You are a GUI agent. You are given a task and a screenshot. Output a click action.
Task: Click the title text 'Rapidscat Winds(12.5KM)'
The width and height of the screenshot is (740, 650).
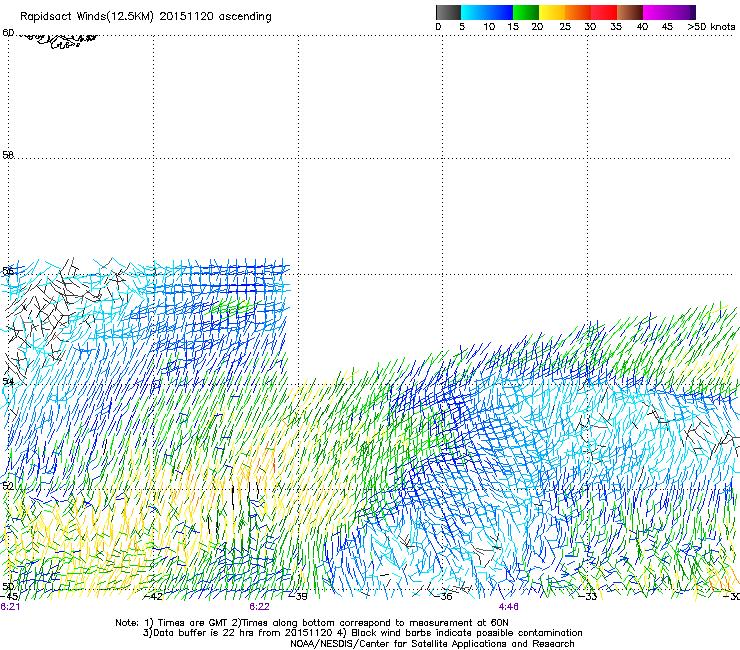point(87,17)
